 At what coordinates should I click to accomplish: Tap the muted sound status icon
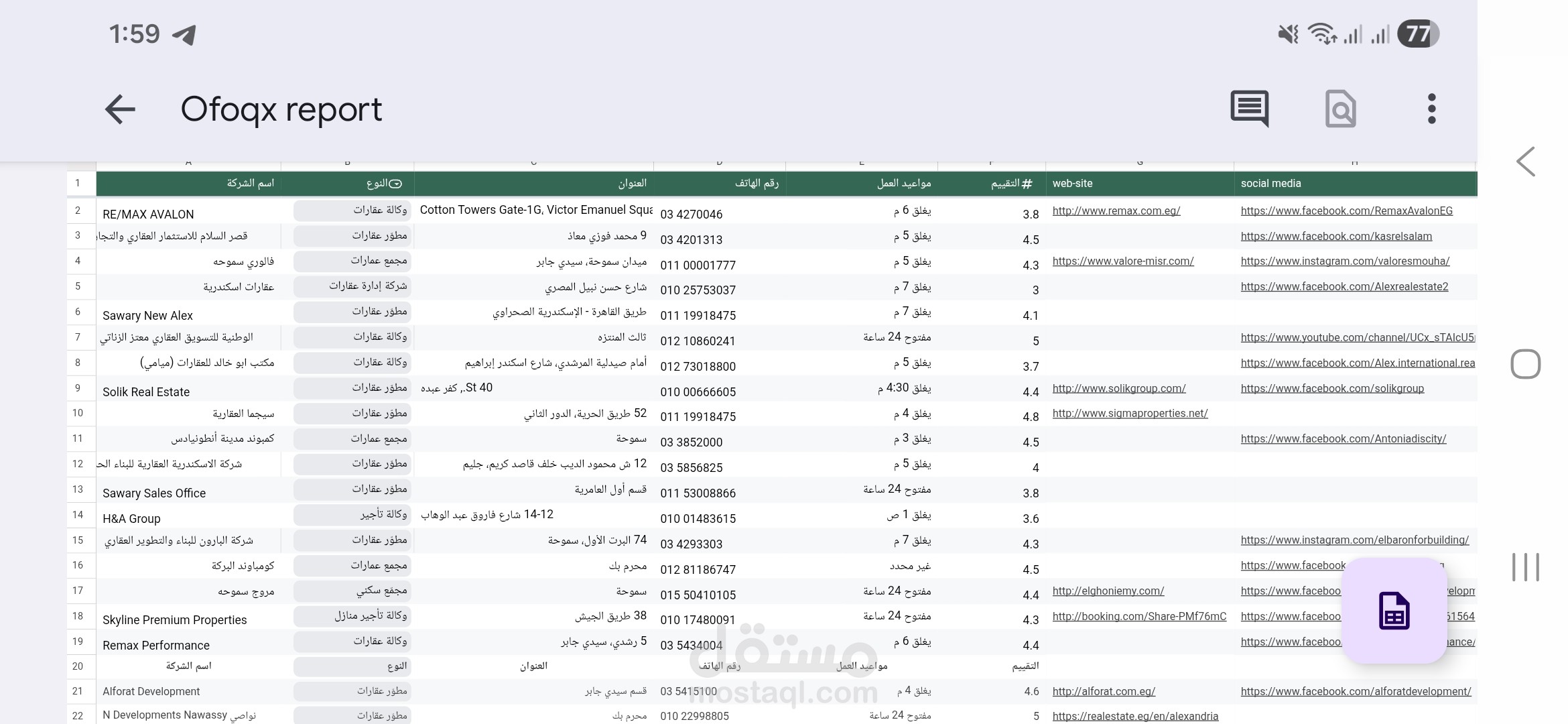click(1288, 34)
